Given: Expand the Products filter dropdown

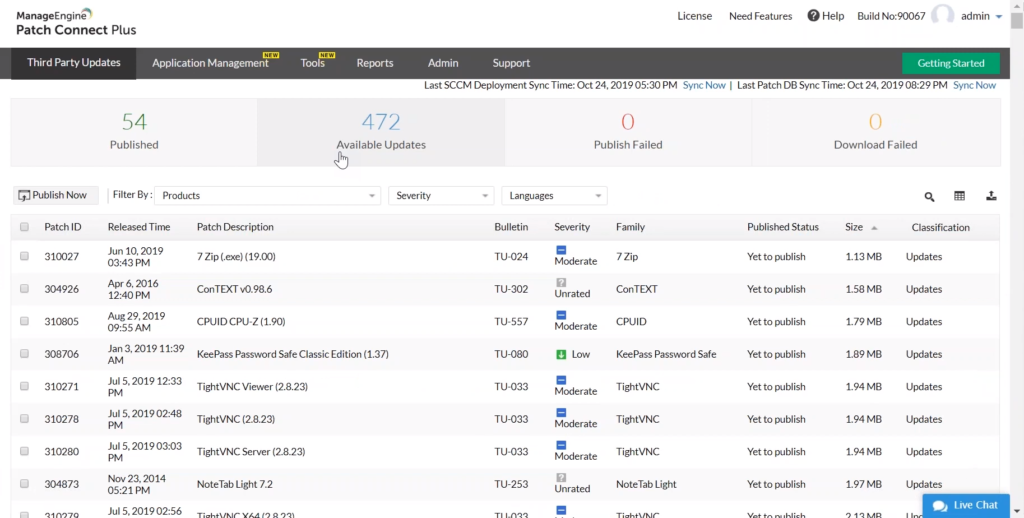Looking at the screenshot, I should point(269,196).
